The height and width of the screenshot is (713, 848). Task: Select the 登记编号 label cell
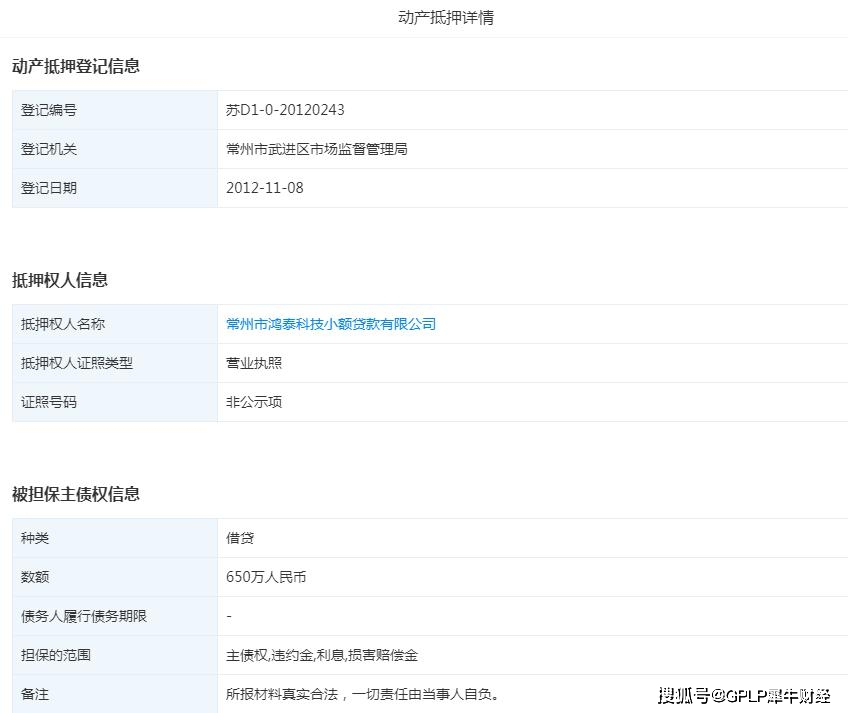tap(115, 110)
